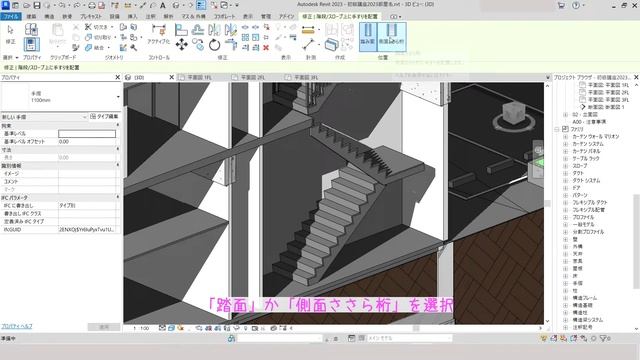Select 断面図 1 in project browser
Image resolution: width=640 pixels, height=360 pixels.
(605, 107)
